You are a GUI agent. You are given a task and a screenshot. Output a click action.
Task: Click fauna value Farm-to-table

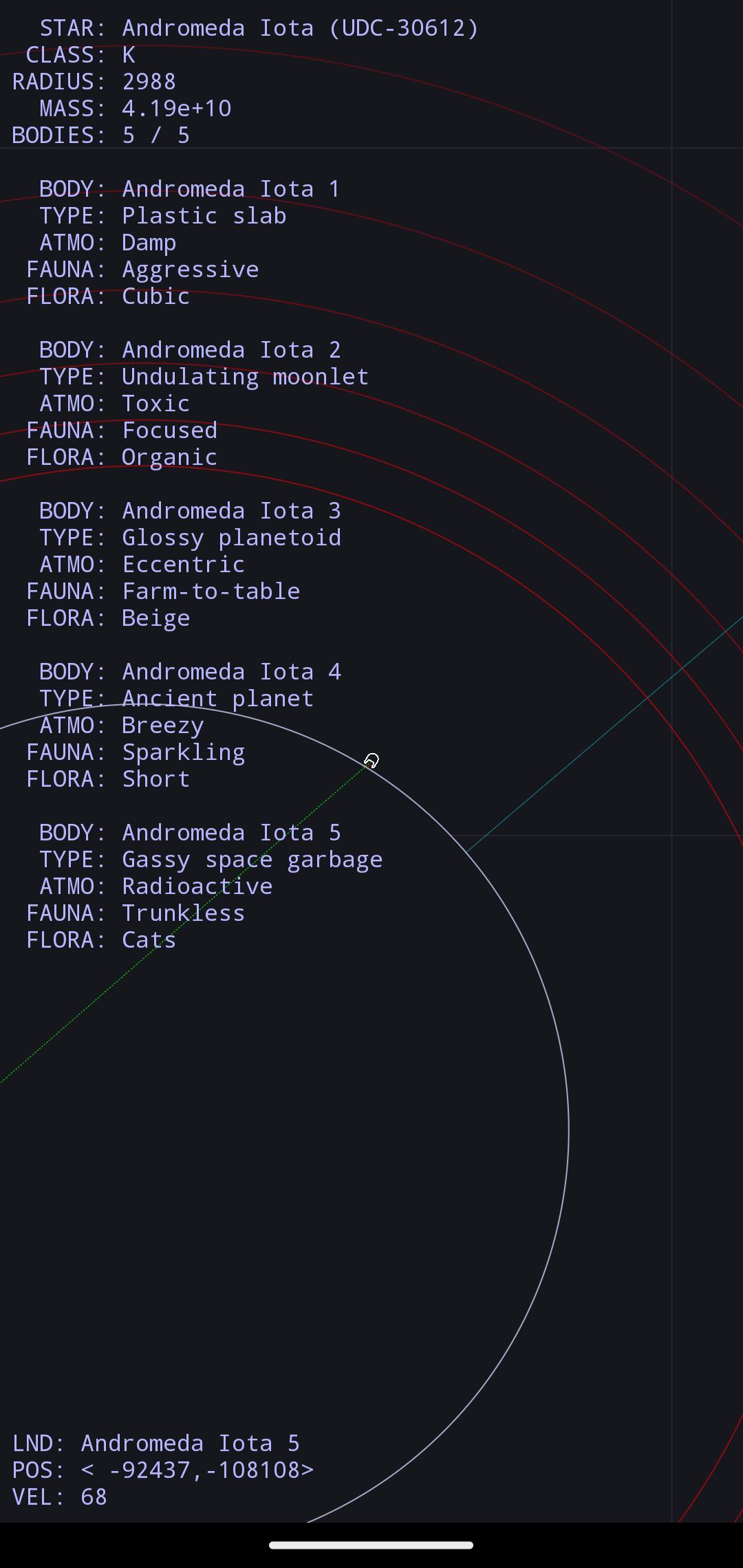tap(211, 591)
